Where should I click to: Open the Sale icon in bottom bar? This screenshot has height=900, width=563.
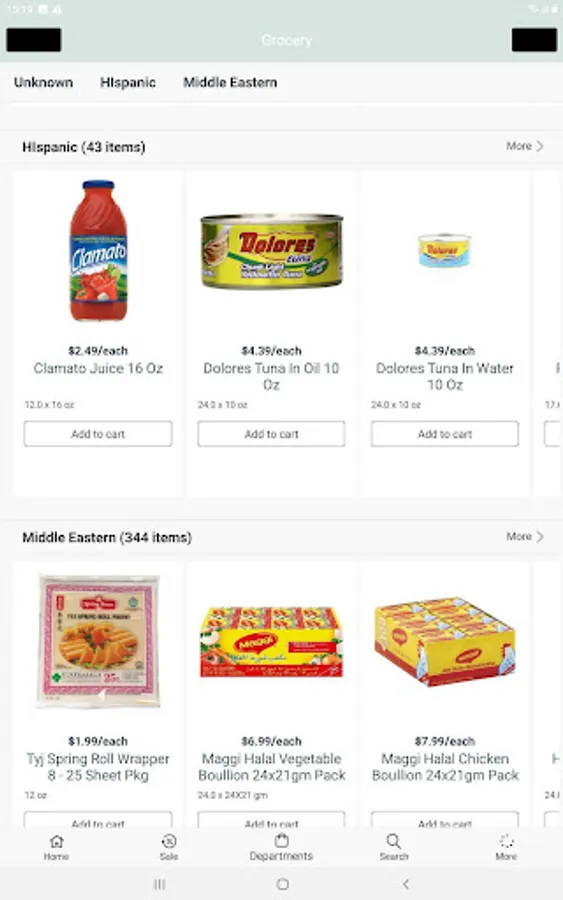pos(169,841)
